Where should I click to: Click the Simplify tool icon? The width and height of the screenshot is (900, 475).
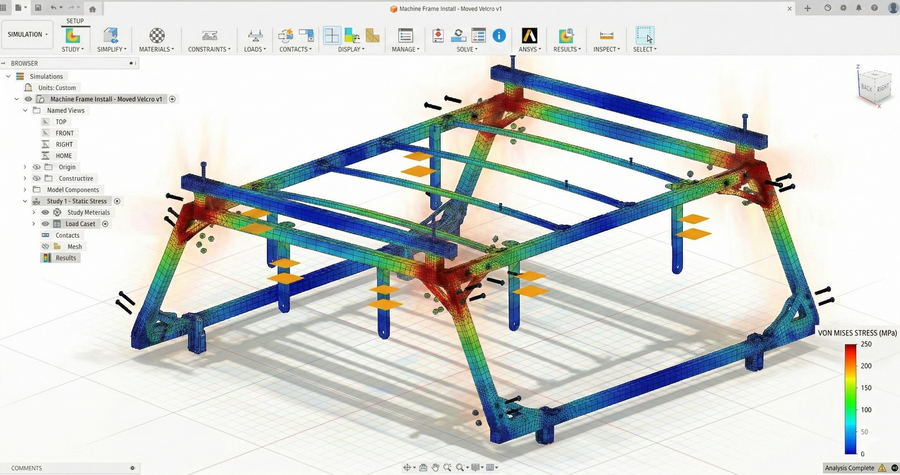(111, 36)
